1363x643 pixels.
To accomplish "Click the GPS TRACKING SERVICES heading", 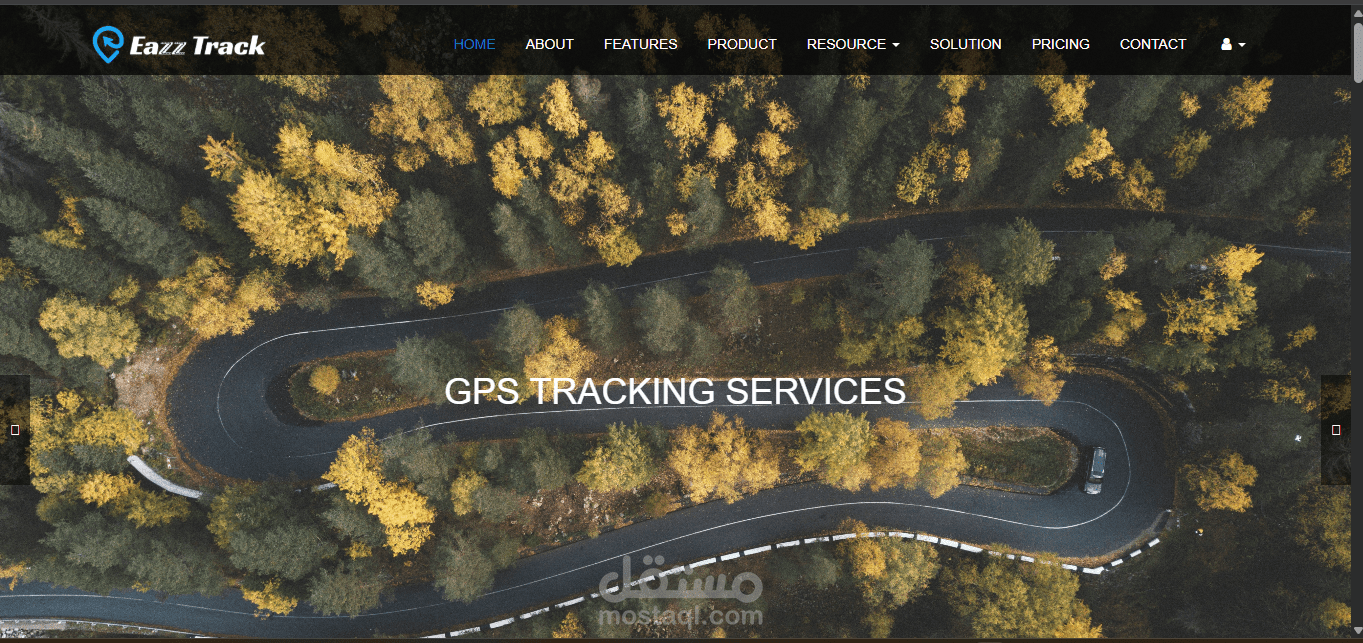I will [675, 391].
